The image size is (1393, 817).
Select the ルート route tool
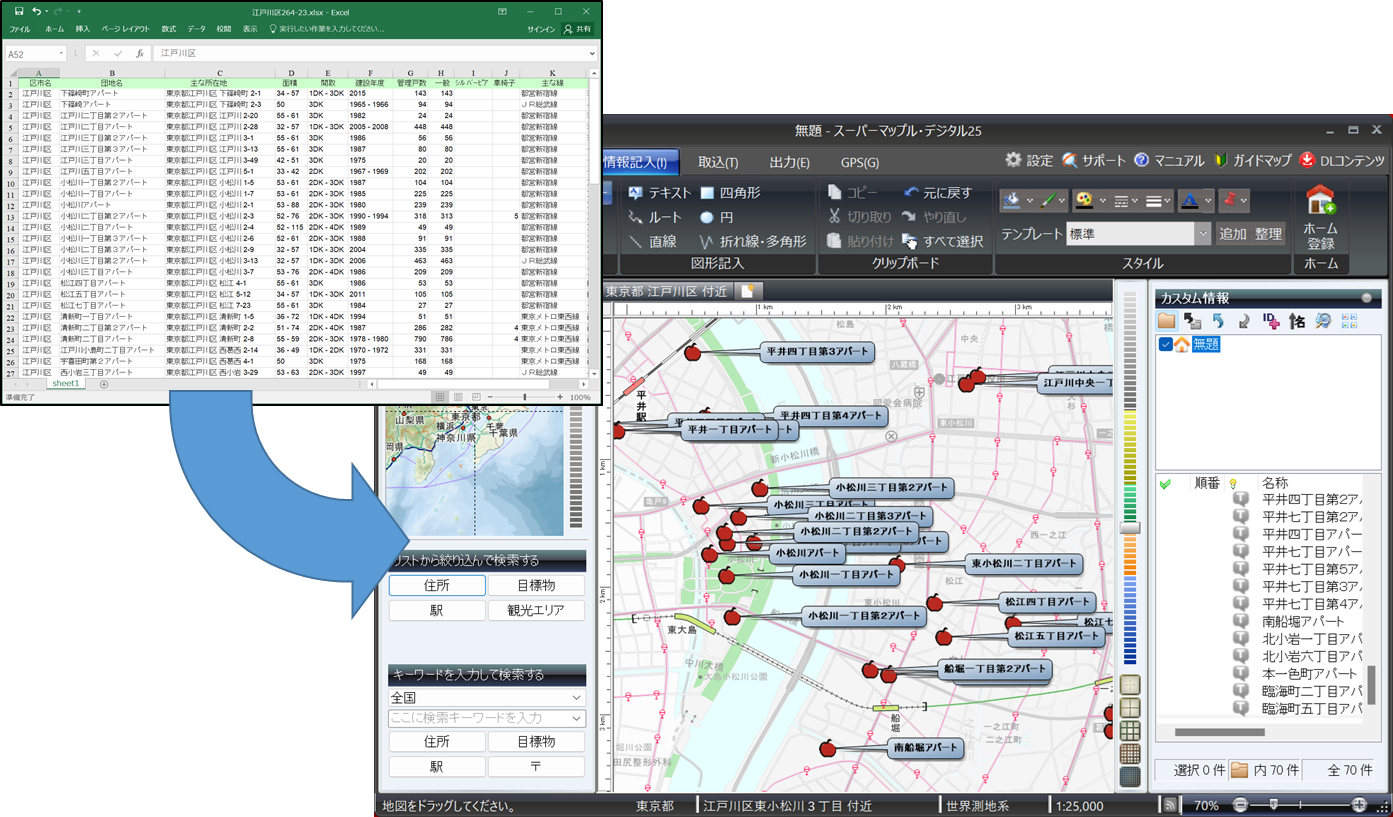(x=654, y=217)
